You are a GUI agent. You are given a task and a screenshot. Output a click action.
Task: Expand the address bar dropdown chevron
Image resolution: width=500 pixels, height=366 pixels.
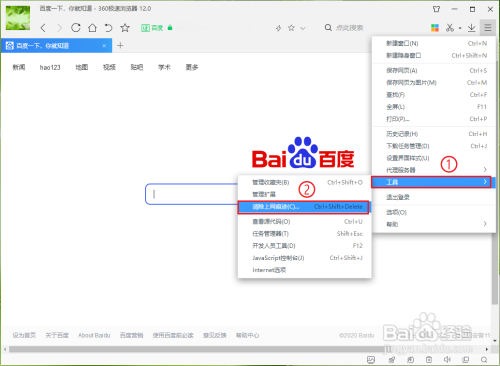coord(303,28)
